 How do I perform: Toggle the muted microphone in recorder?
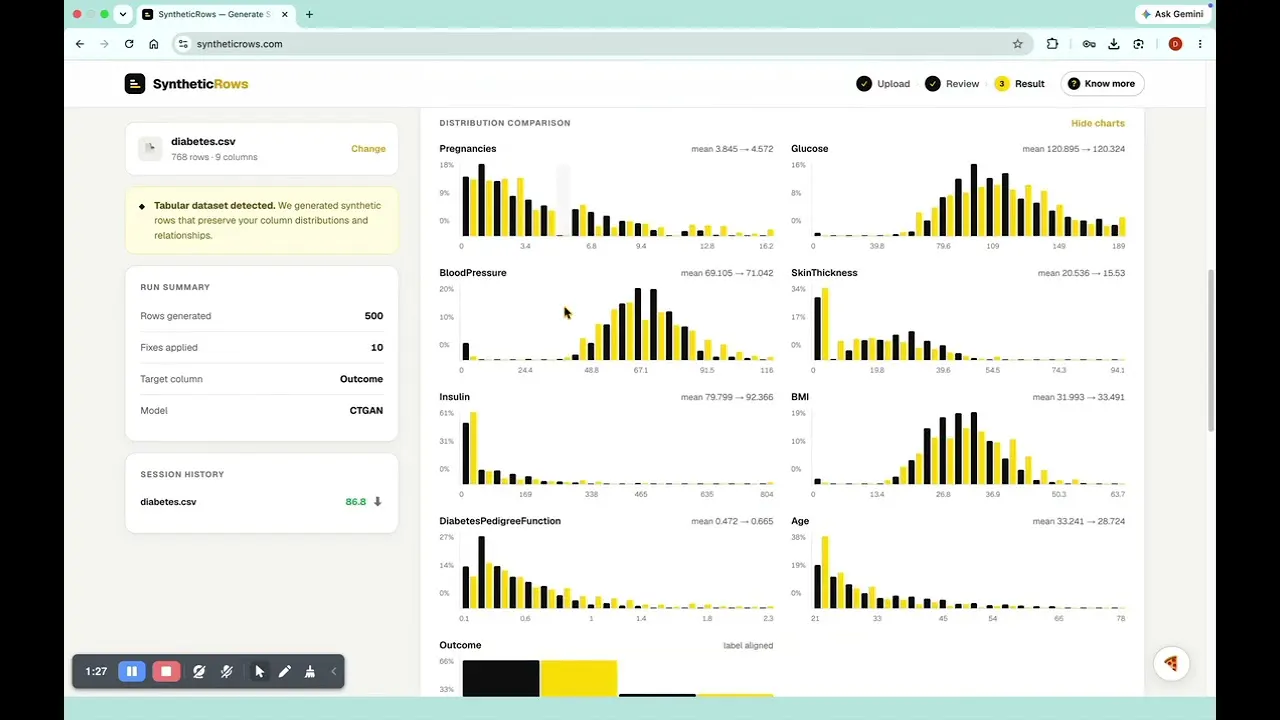(227, 671)
